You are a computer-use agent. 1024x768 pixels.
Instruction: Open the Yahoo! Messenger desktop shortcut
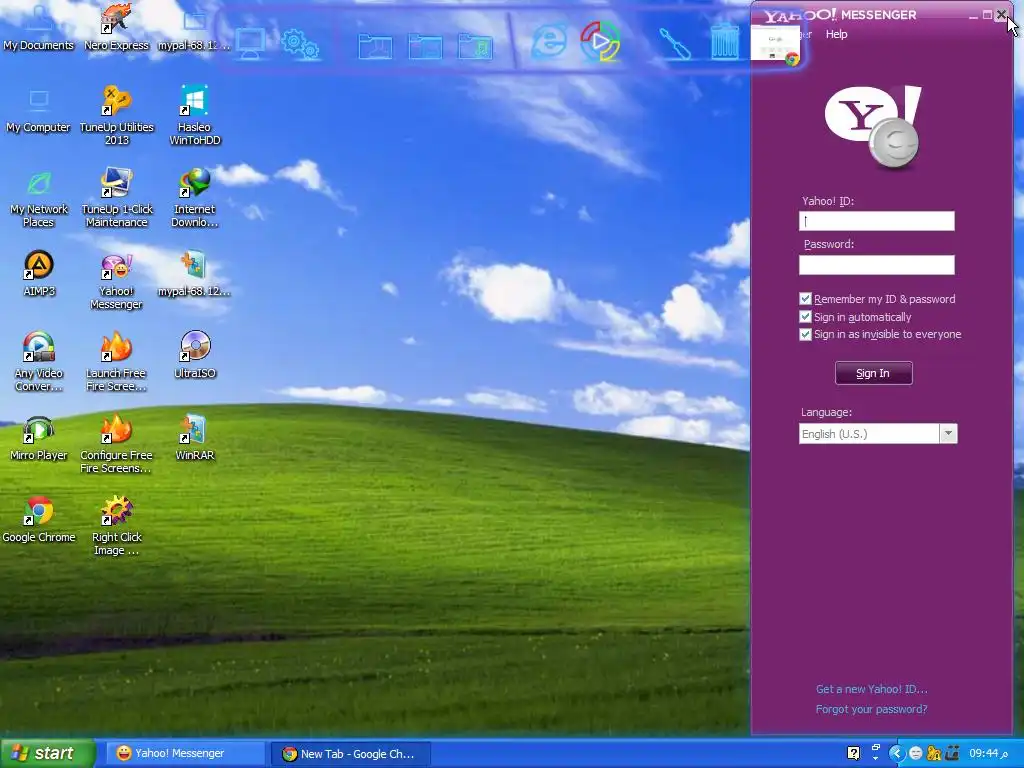point(116,281)
